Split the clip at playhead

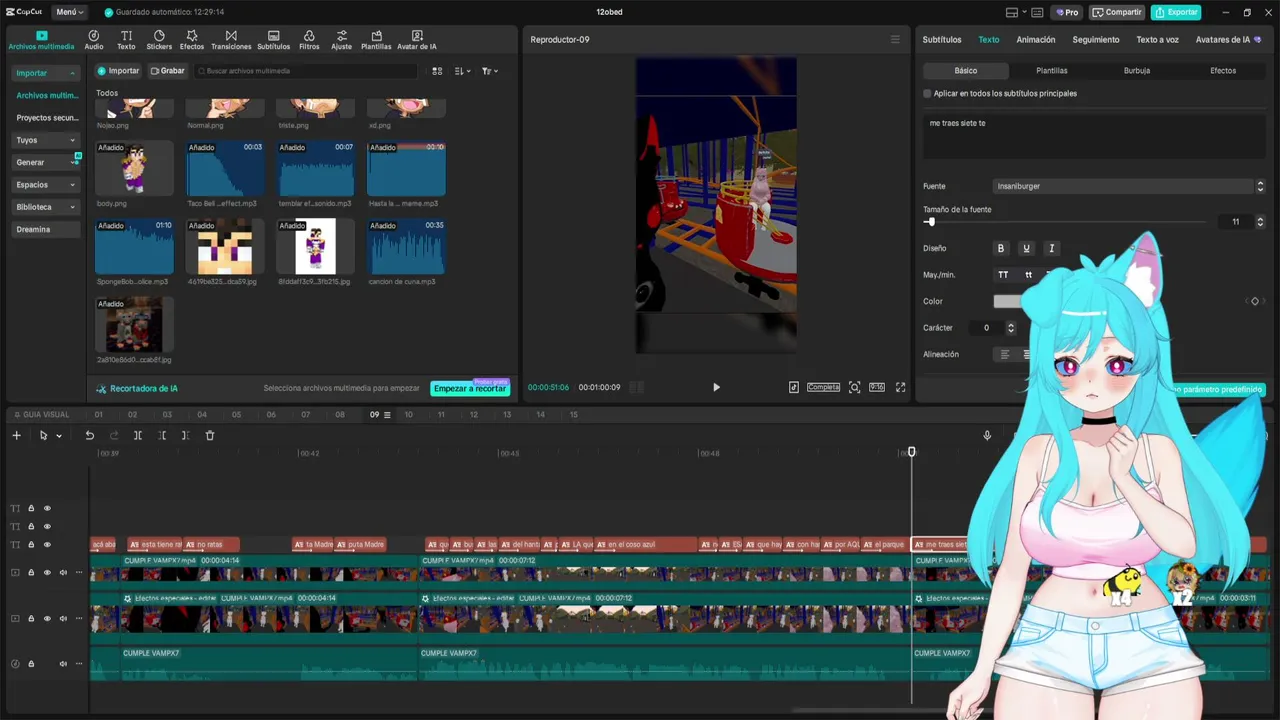[138, 435]
